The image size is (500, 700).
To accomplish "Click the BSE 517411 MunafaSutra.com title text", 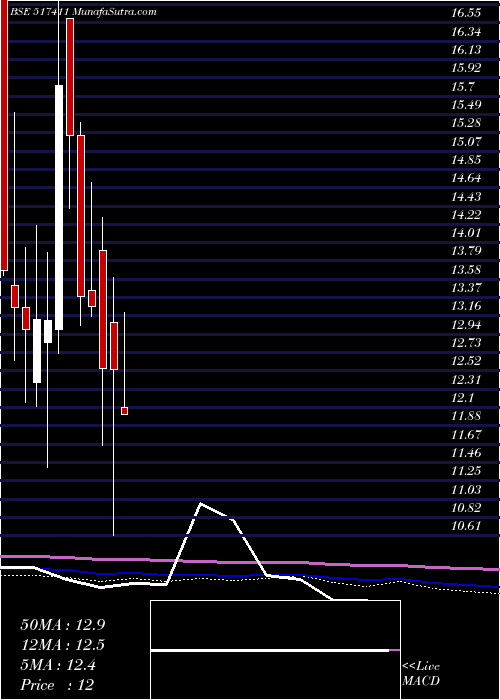I will (83, 12).
